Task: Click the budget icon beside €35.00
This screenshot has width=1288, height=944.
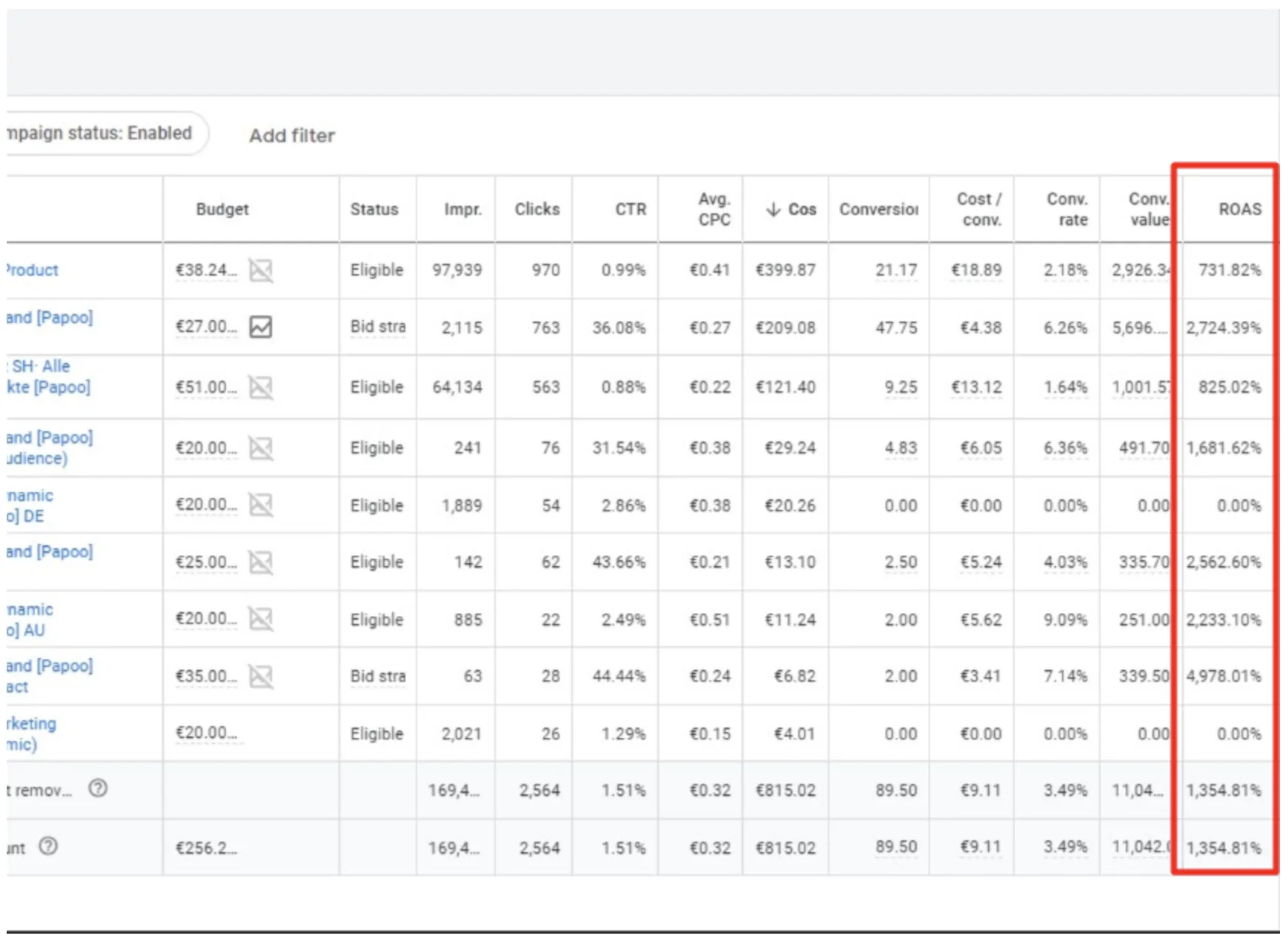Action: point(260,677)
